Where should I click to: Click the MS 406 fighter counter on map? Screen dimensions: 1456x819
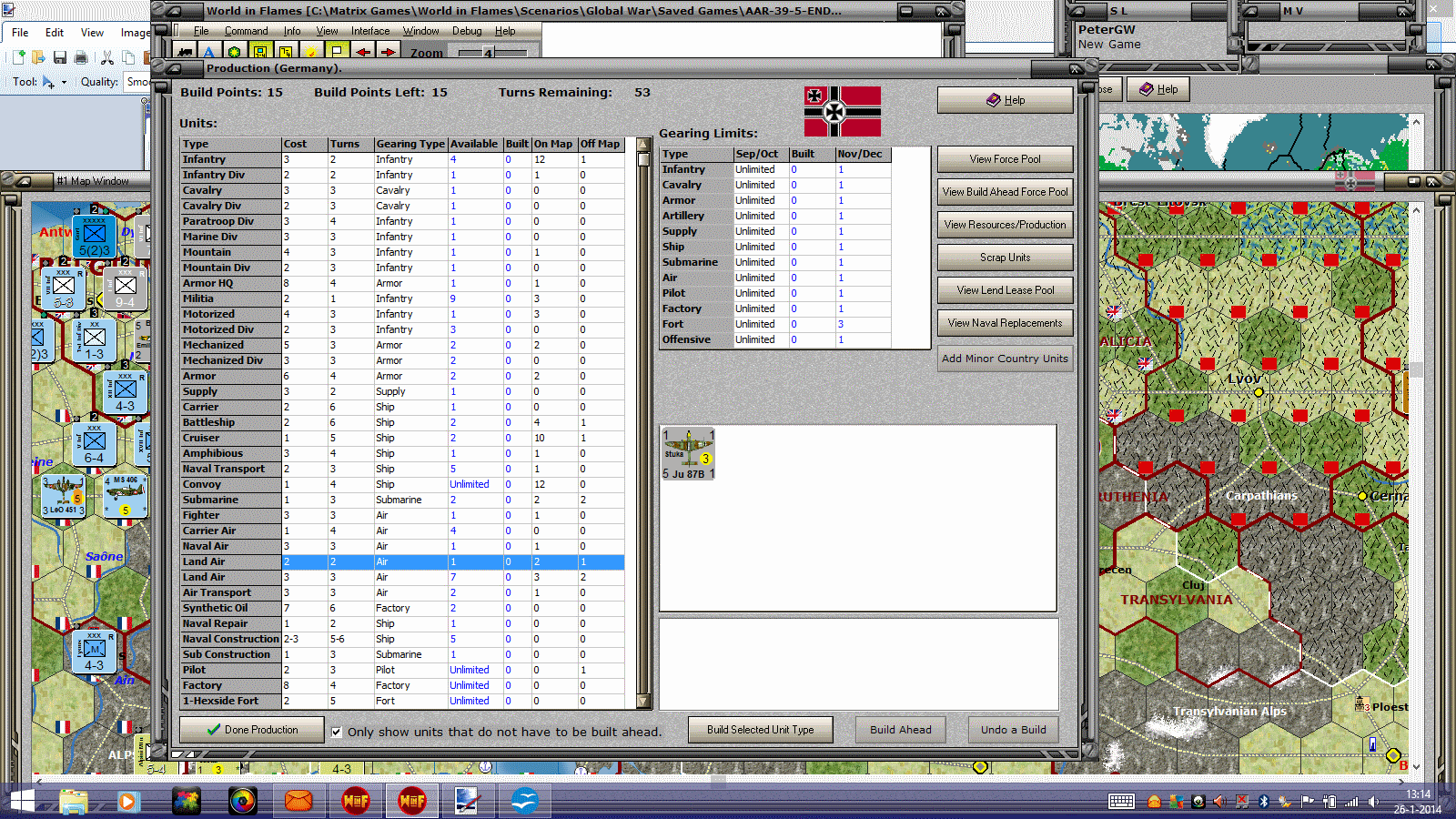(125, 496)
